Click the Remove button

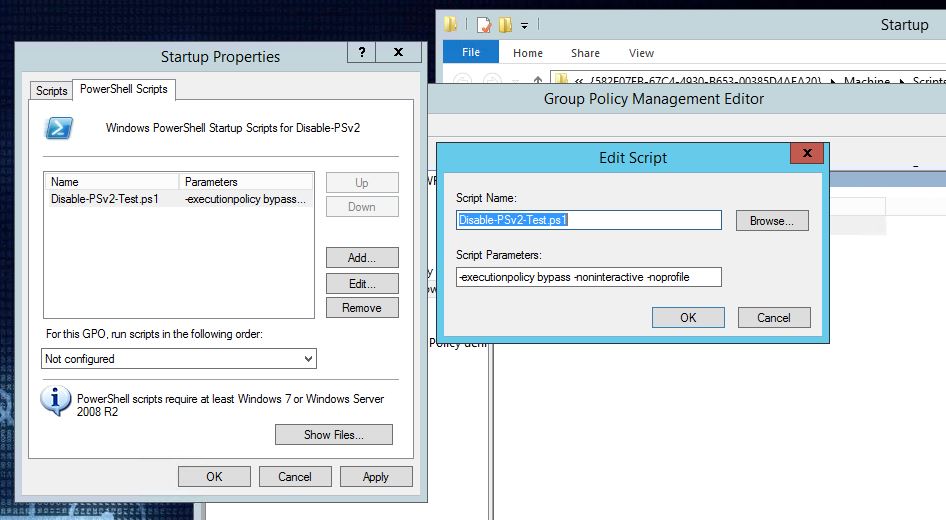[362, 308]
